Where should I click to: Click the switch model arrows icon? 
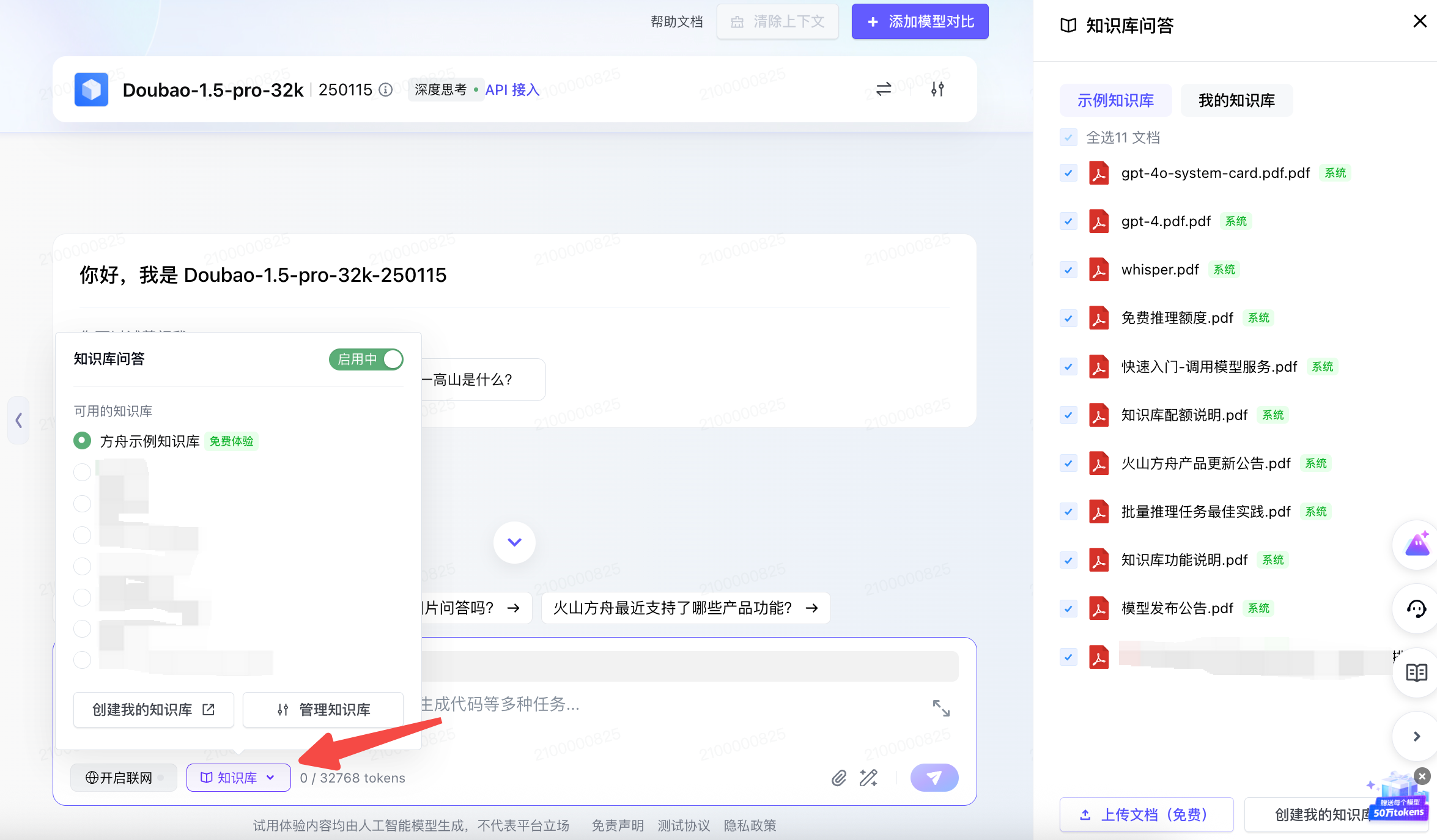[x=883, y=89]
